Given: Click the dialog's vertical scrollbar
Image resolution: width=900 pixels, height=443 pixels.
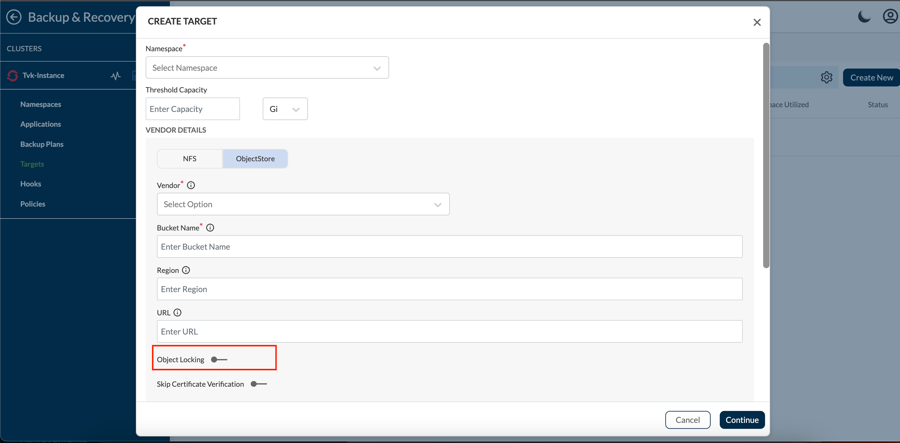Looking at the screenshot, I should pyautogui.click(x=766, y=155).
